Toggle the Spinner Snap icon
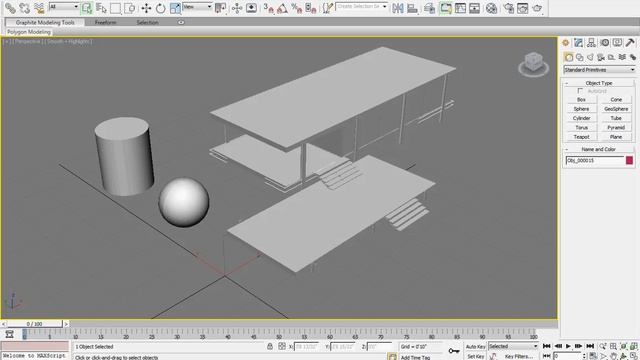Screen dimensions: 640x360 point(311,8)
